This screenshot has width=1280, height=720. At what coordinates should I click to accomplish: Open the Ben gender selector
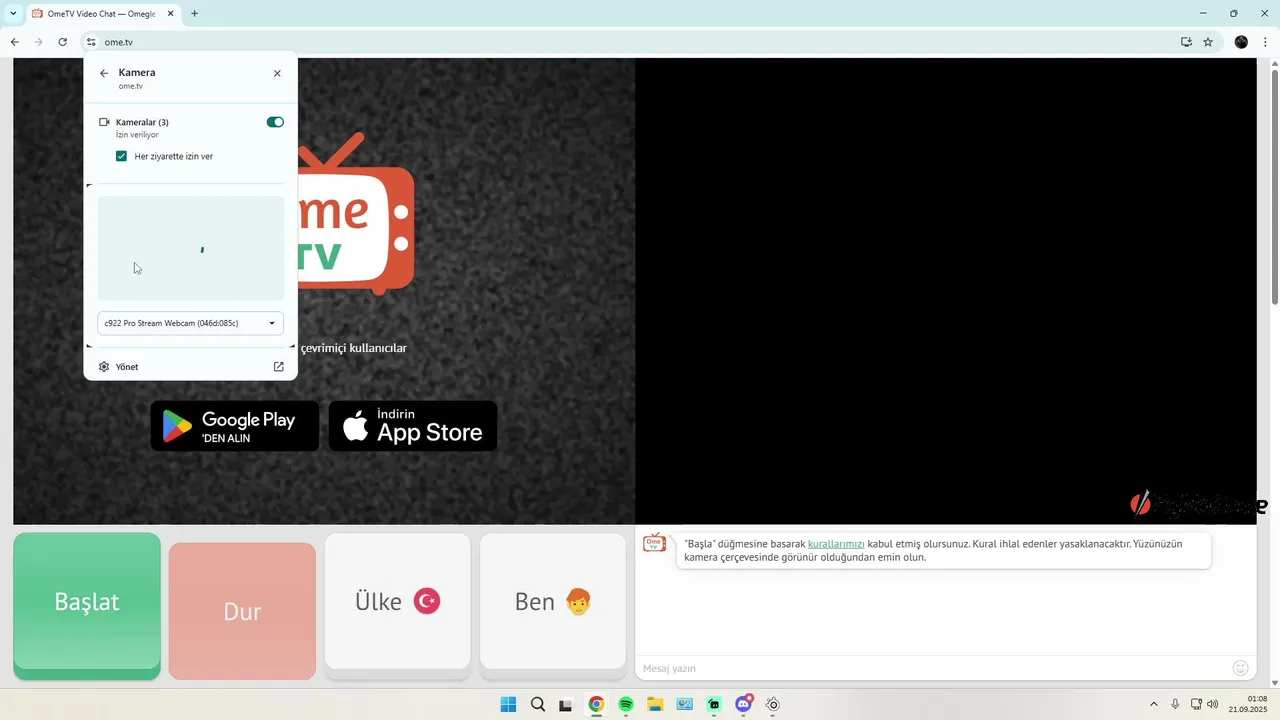553,601
